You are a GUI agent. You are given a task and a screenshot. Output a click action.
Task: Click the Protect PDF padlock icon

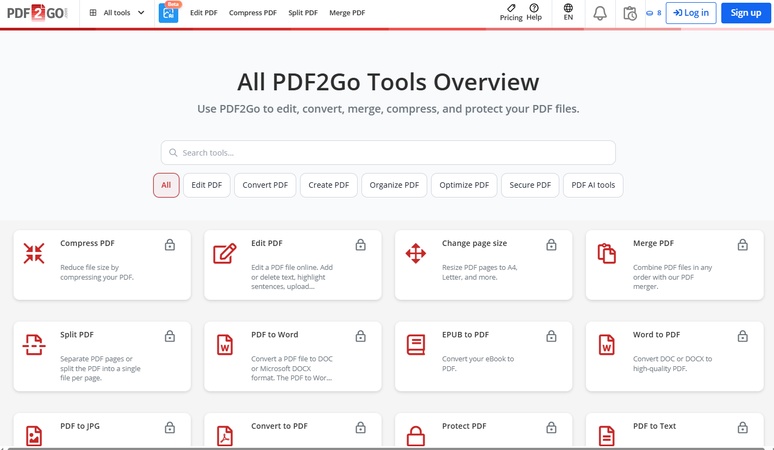416,436
